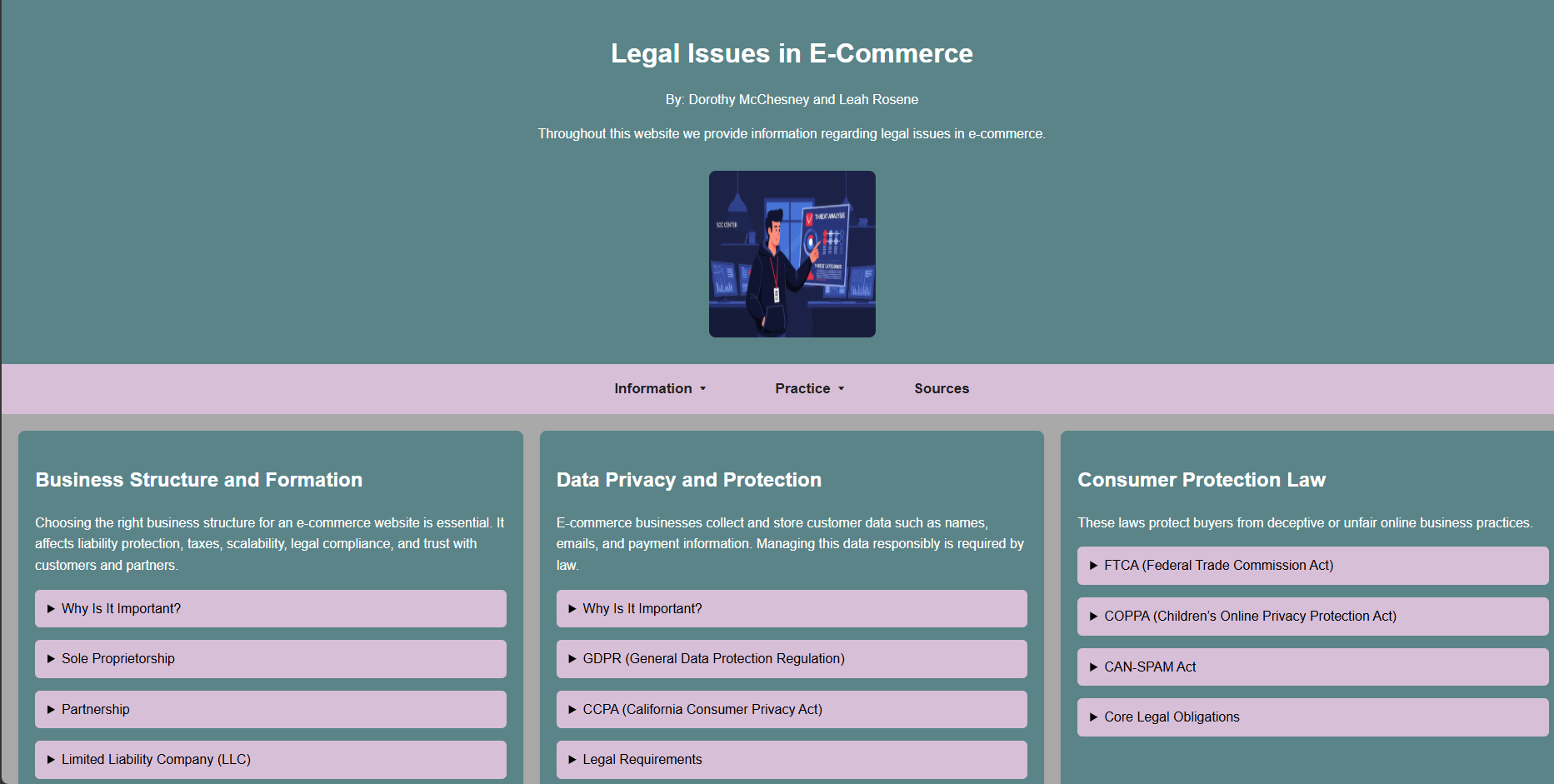Expand GDPR (General Data Protection Regulation)
Viewport: 1554px width, 784px height.
[x=792, y=659]
